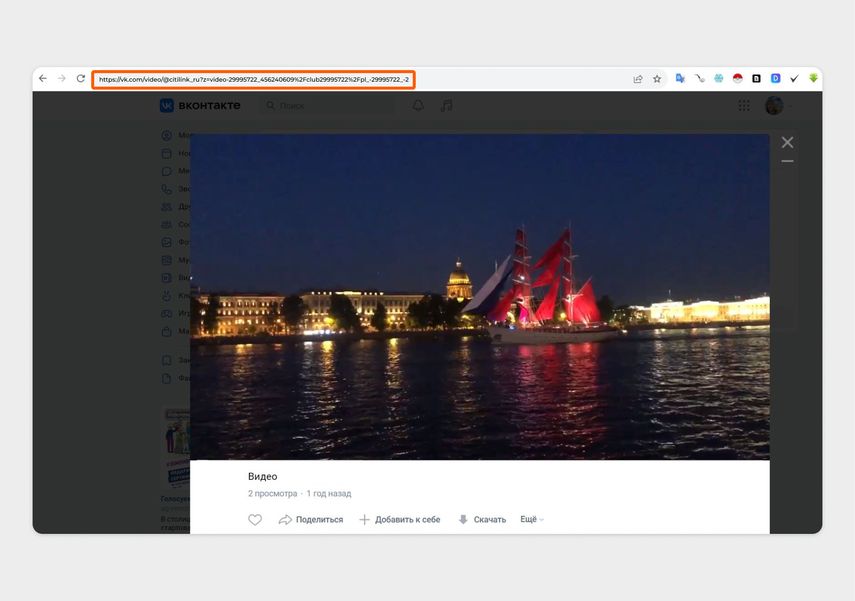
Task: Click the bookmarks icon in VK sidebar
Action: (167, 360)
